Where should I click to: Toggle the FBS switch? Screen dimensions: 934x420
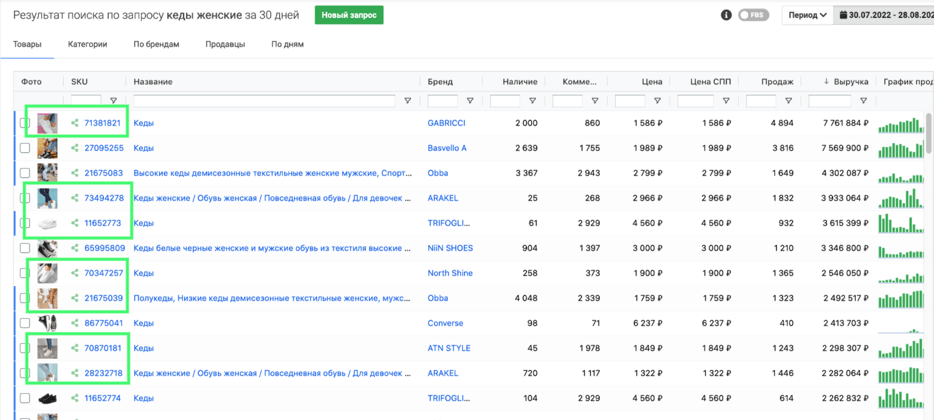point(753,15)
